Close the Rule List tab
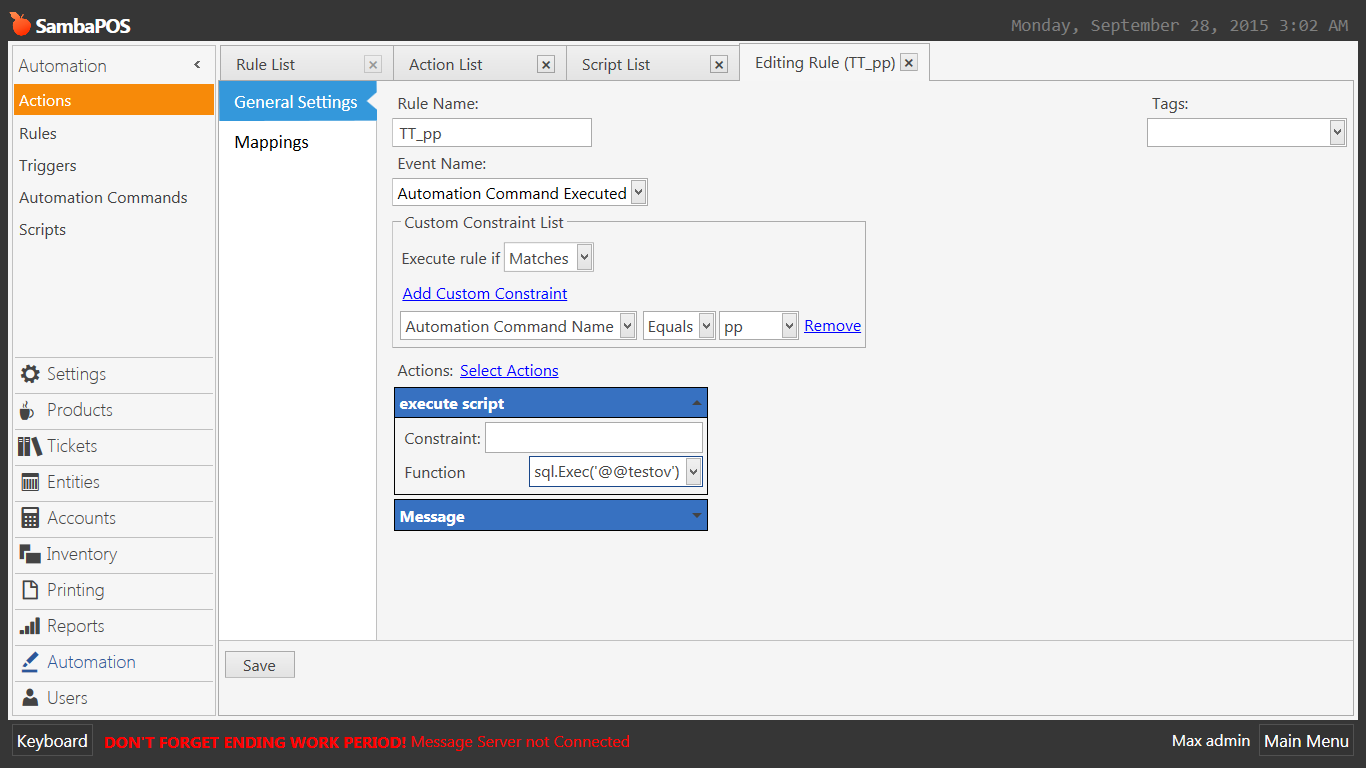Viewport: 1366px width, 768px height. pyautogui.click(x=373, y=65)
